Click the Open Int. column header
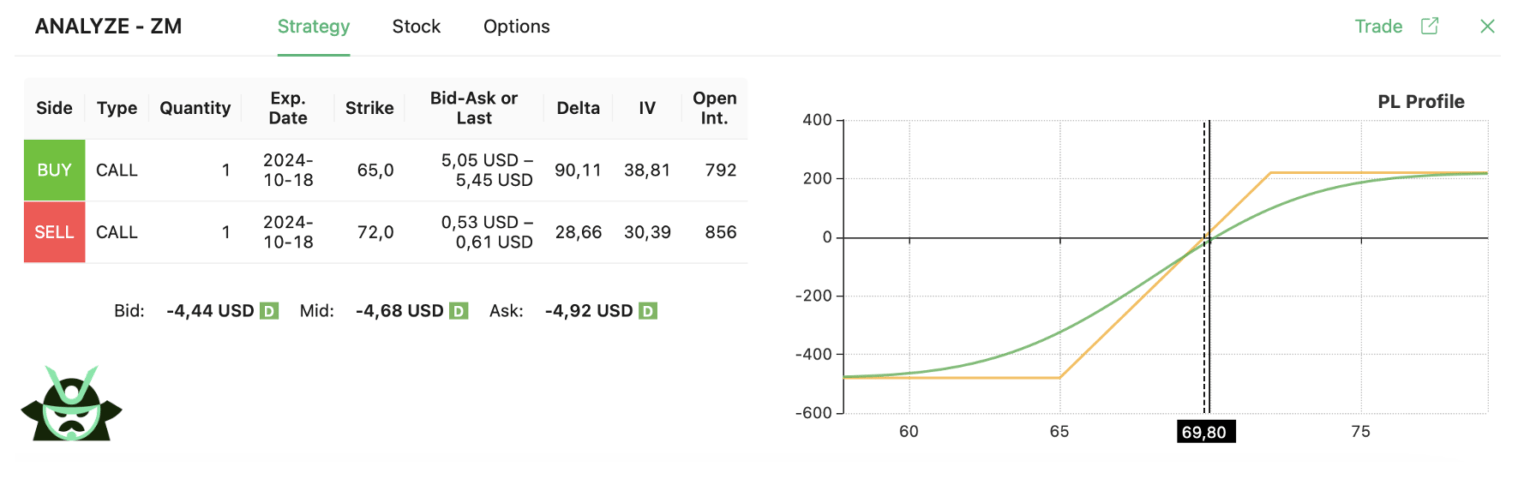Image resolution: width=1536 pixels, height=485 pixels. point(714,108)
